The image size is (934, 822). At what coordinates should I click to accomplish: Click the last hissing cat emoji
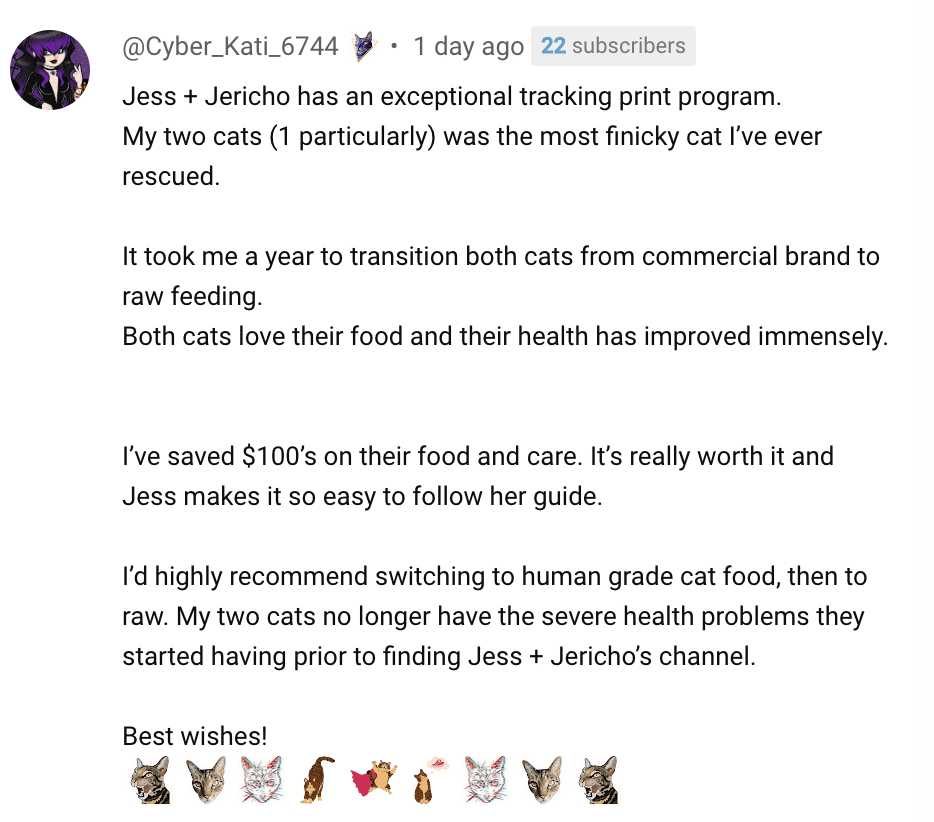(598, 780)
